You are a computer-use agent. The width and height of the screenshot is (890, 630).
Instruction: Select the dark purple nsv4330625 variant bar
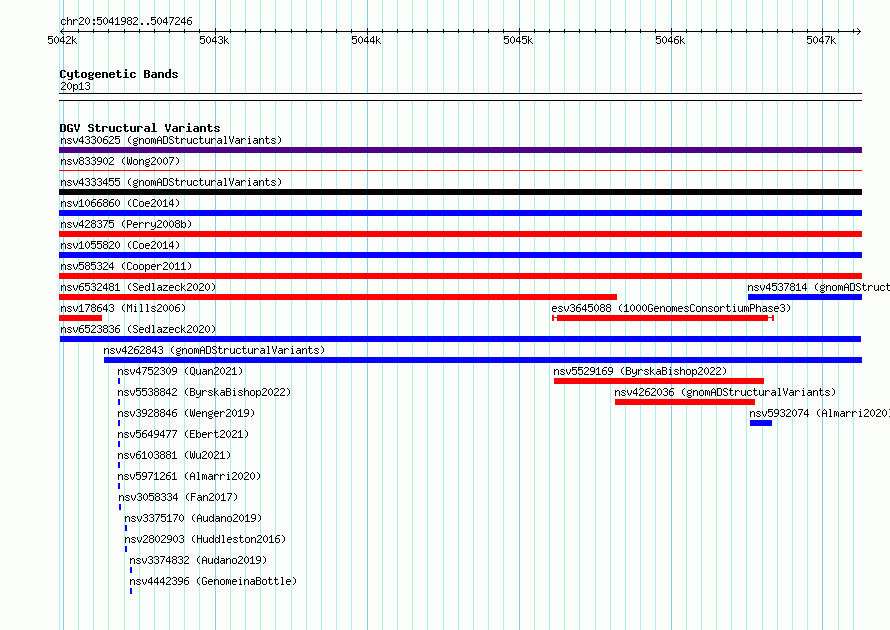460,150
